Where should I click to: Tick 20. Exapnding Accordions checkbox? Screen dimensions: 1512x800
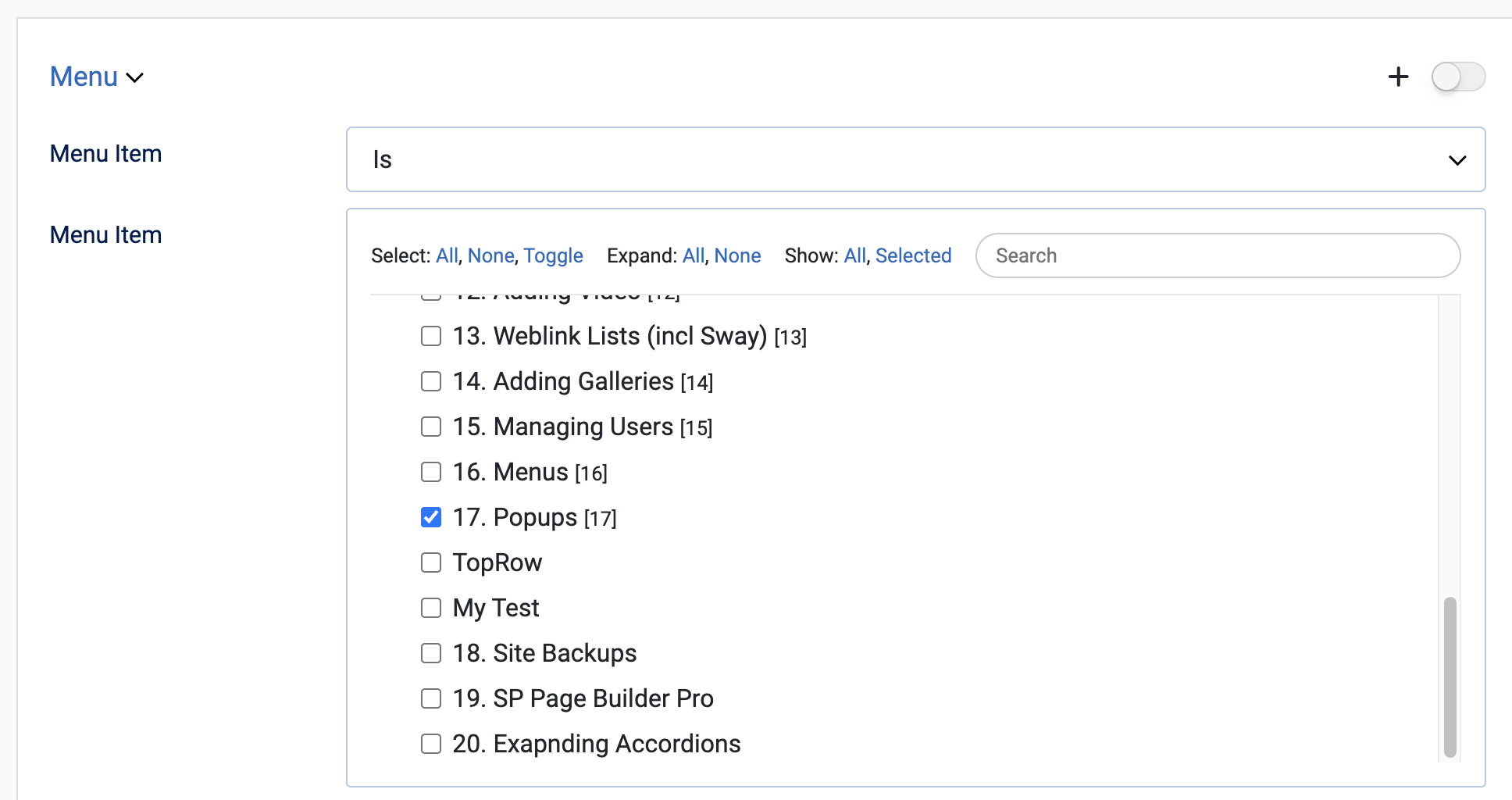click(431, 744)
